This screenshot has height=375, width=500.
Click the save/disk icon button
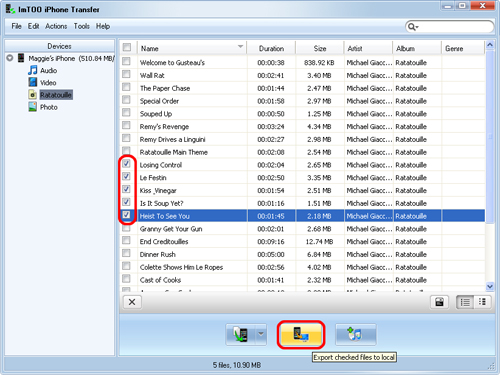click(x=439, y=302)
